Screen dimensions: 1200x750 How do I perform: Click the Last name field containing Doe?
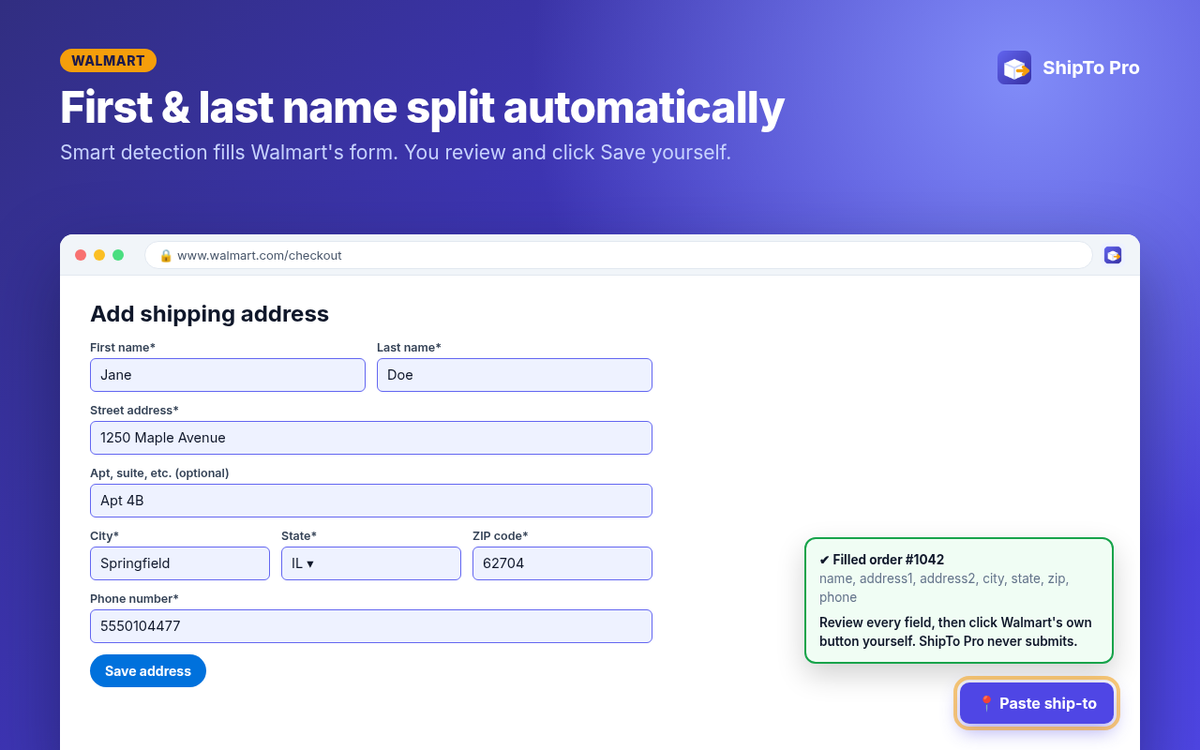[x=514, y=375]
